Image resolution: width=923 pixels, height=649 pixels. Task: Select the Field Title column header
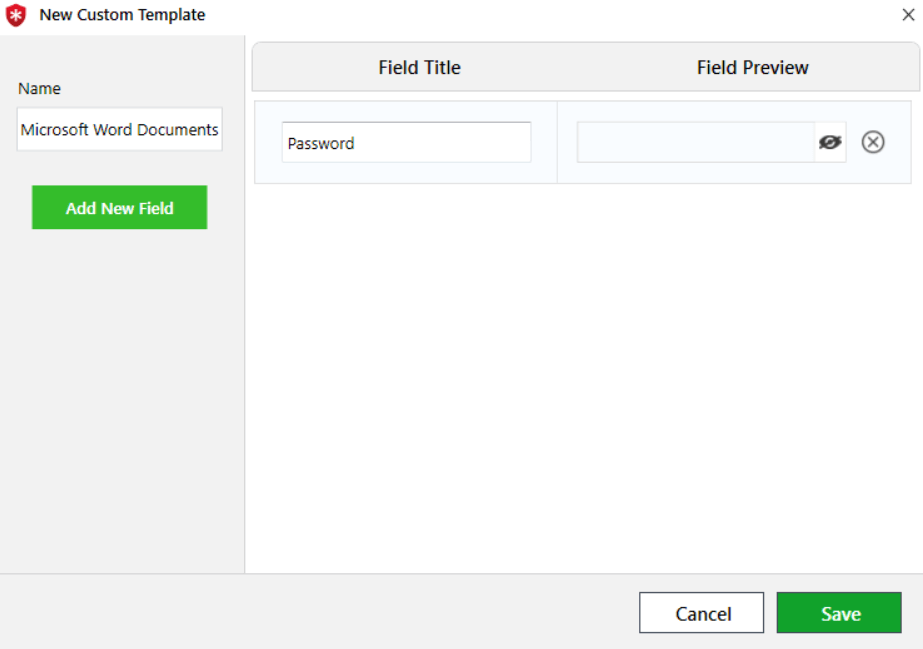(x=419, y=68)
